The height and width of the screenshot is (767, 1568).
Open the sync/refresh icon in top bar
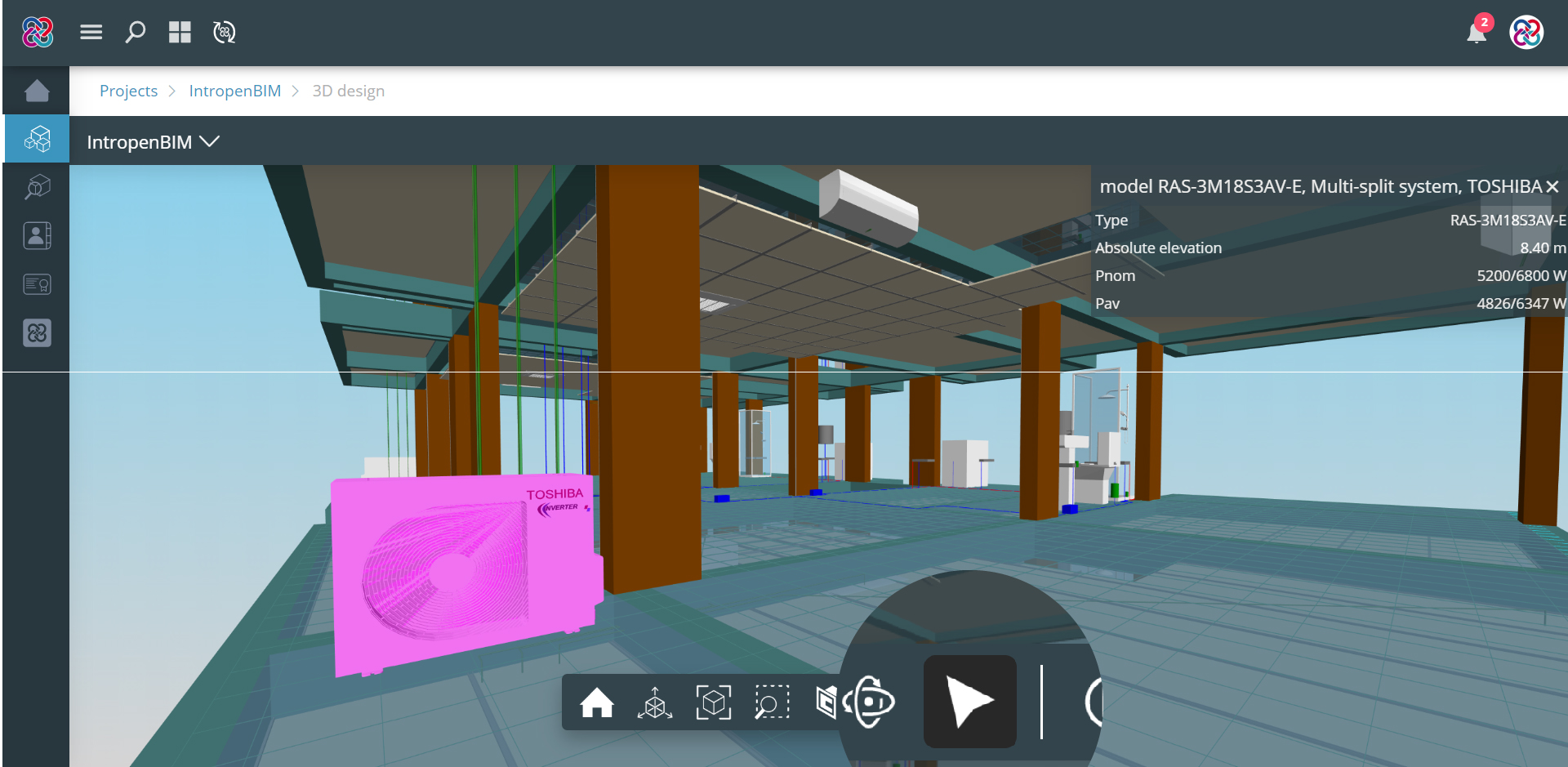point(224,32)
